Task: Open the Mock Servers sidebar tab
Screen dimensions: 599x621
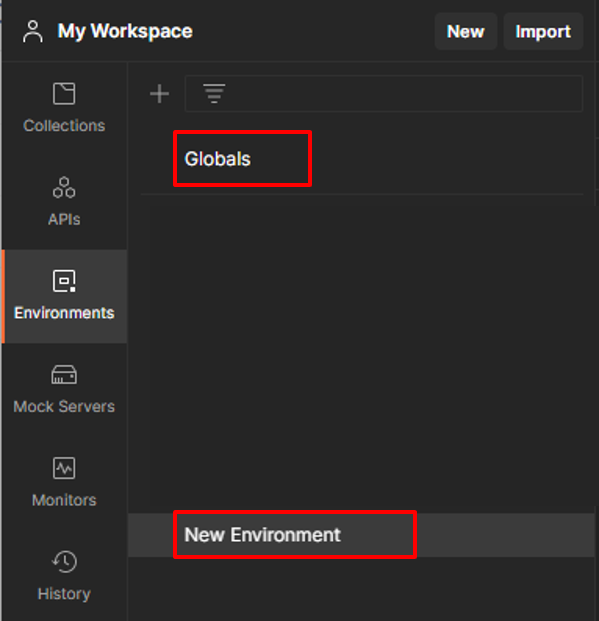Action: (x=64, y=390)
